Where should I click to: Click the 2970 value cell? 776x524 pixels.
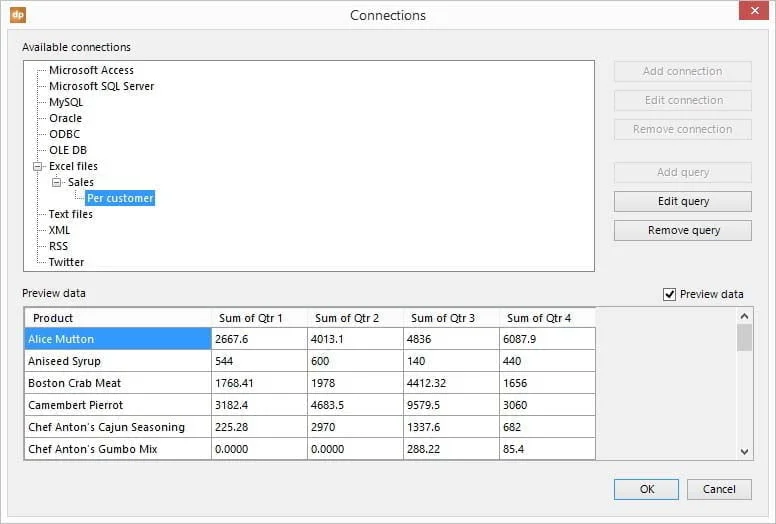(x=355, y=427)
